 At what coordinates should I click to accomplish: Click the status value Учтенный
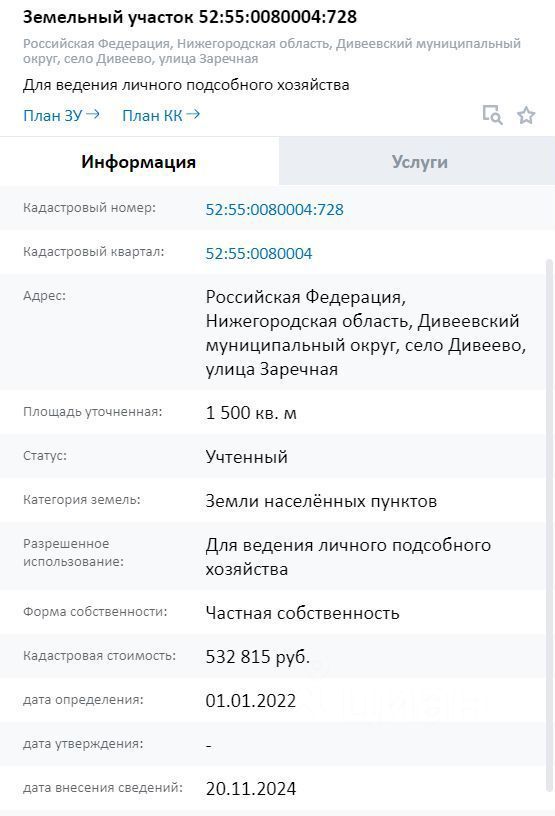pos(246,456)
